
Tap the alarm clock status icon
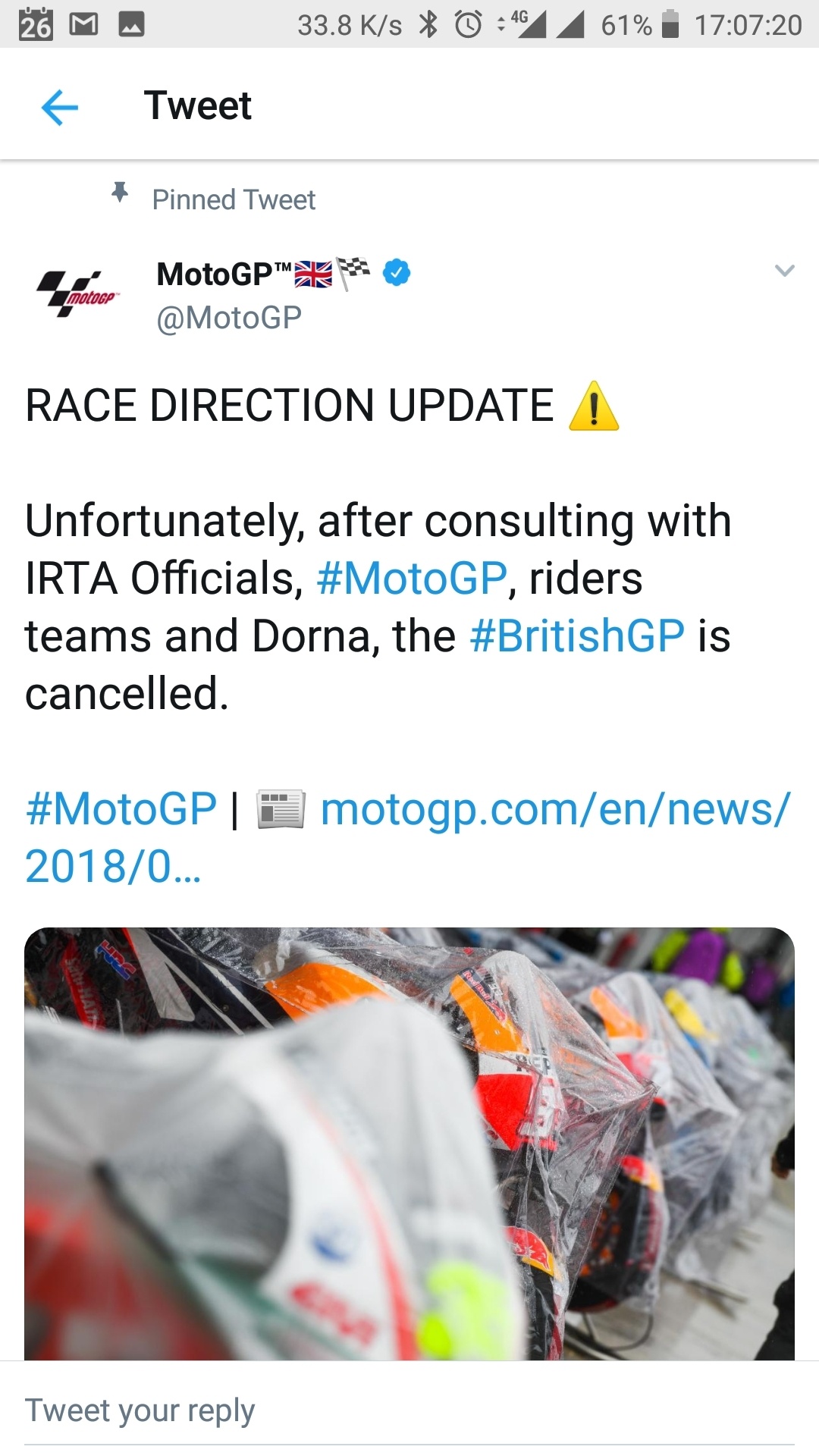[468, 25]
